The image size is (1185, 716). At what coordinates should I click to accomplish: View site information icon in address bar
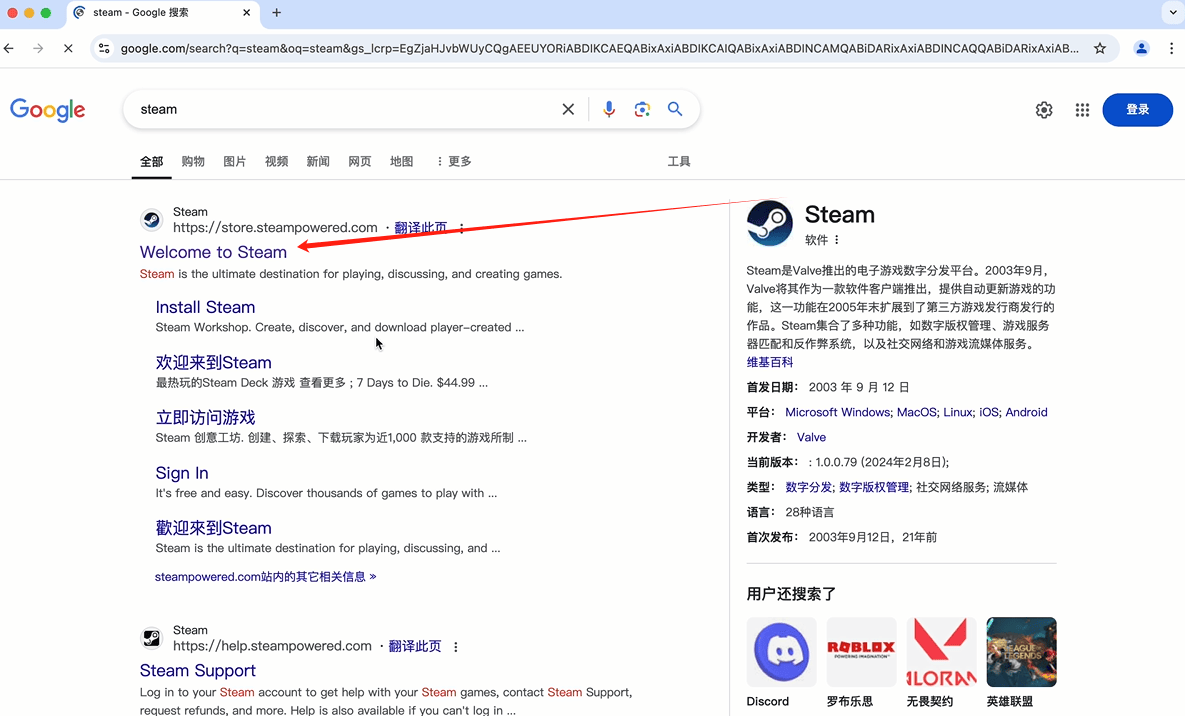coord(104,48)
